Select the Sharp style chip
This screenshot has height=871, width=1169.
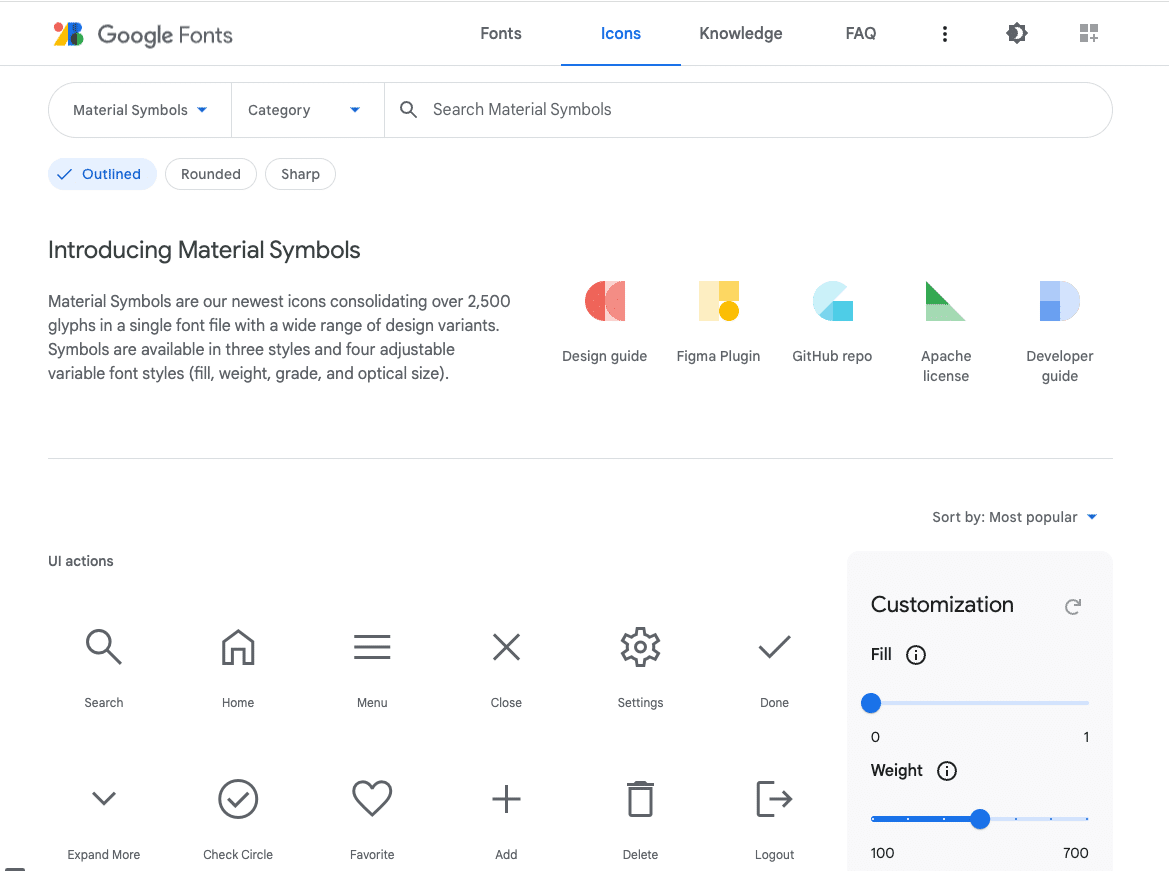tap(300, 174)
